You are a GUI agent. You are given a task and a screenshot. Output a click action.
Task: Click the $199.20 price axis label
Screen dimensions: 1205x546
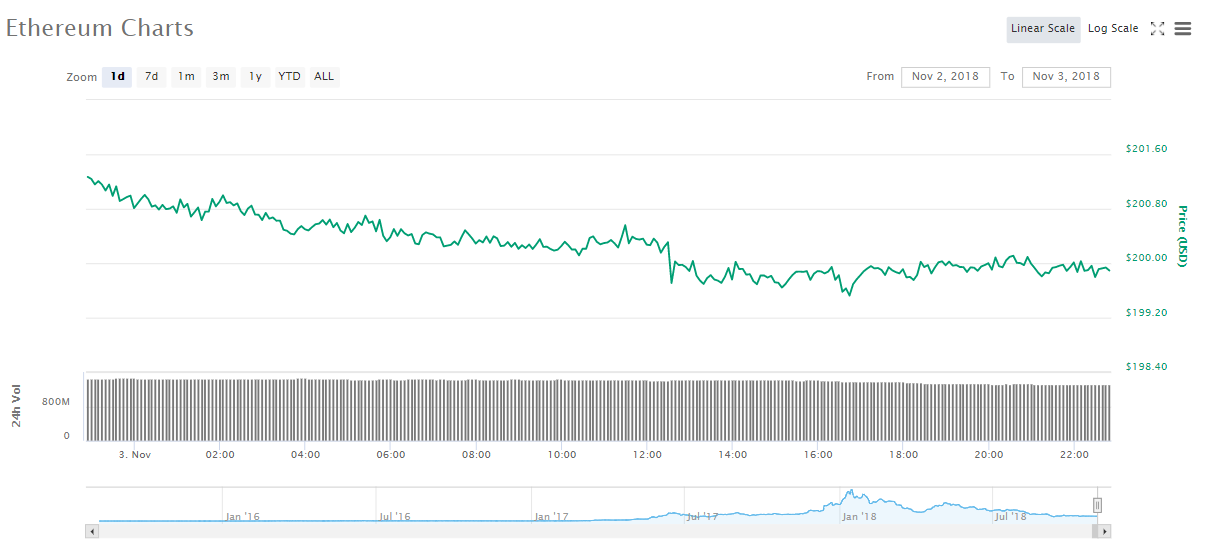point(1146,313)
